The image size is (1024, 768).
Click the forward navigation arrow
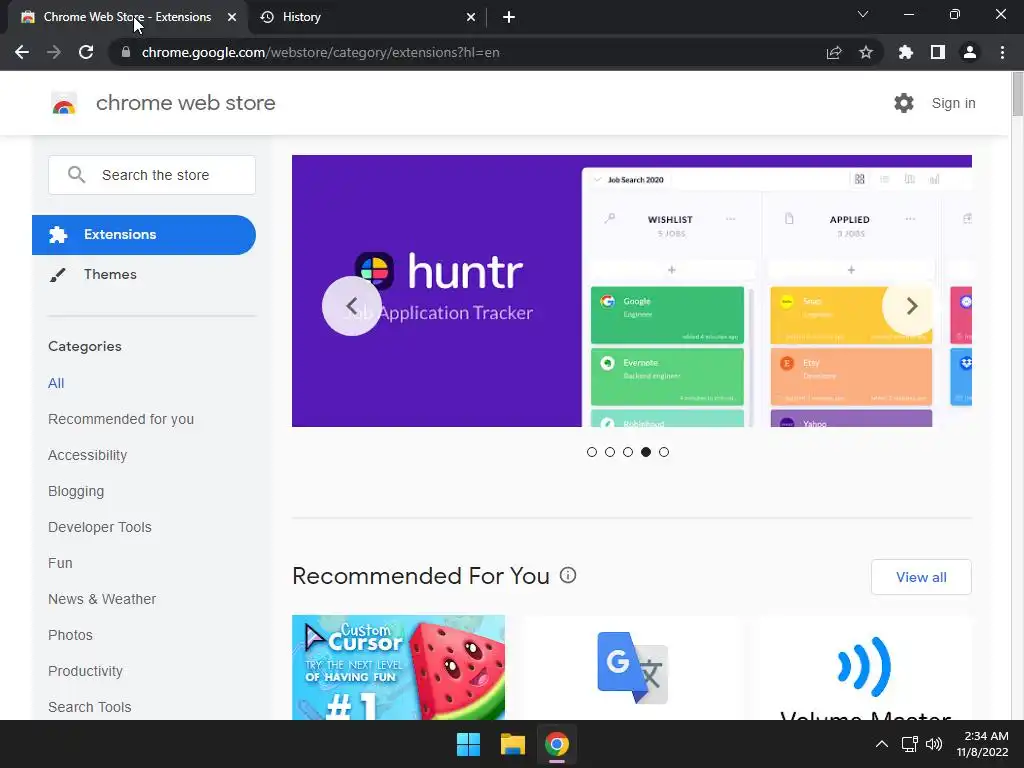tap(54, 52)
